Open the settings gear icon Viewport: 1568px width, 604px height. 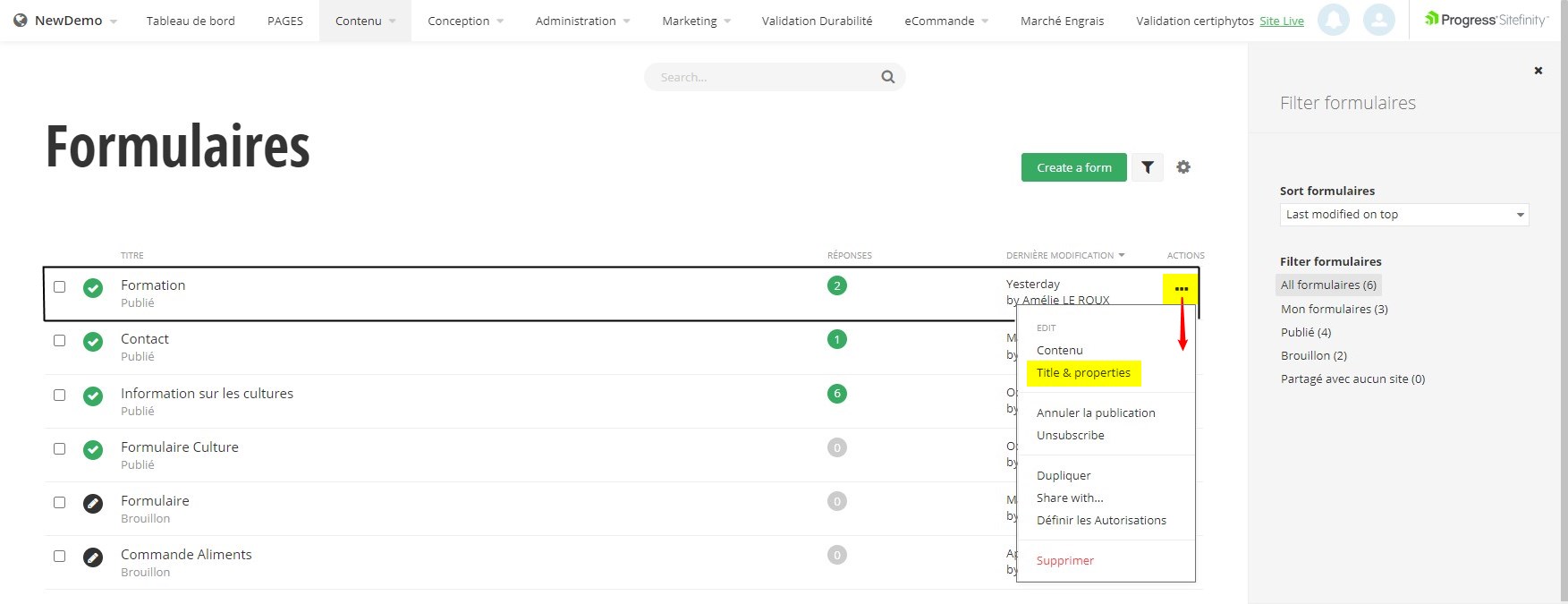[1183, 167]
